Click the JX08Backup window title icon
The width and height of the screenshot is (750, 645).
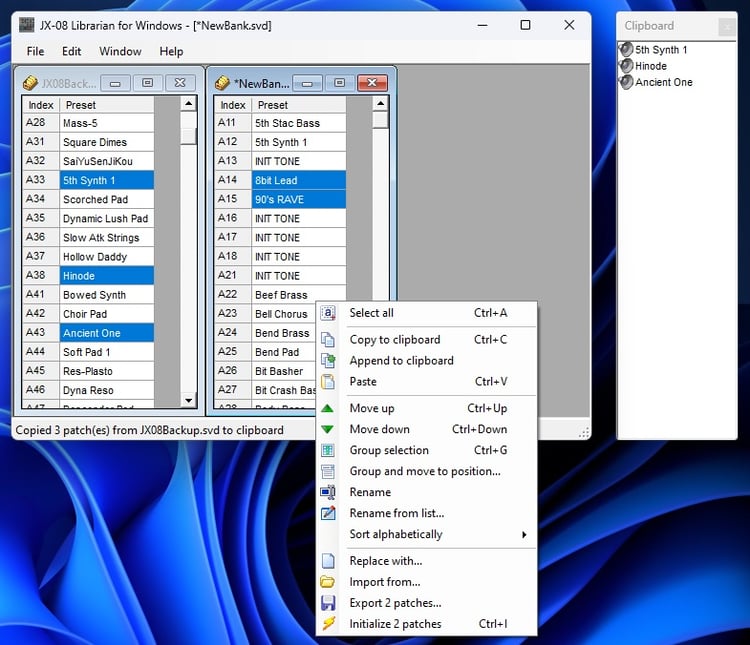pos(30,83)
